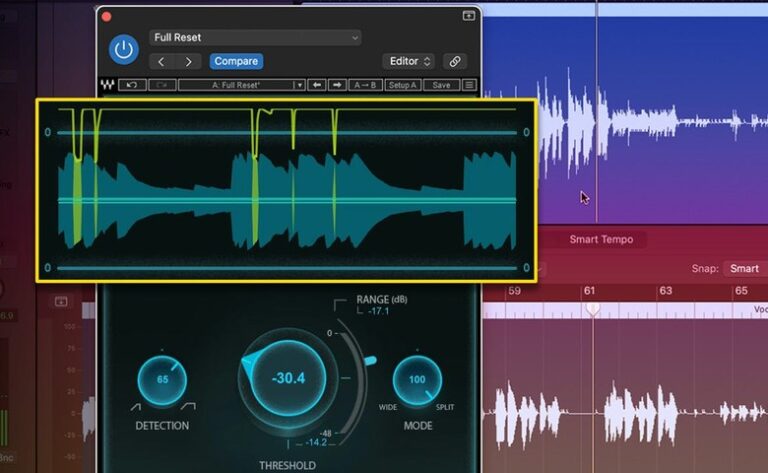This screenshot has width=768, height=473.
Task: Click the plugin window expand icon
Action: tap(468, 16)
